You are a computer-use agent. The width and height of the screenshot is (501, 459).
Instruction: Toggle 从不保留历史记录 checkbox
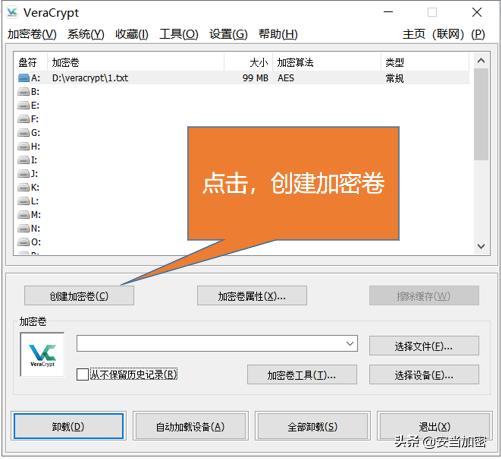tap(82, 374)
